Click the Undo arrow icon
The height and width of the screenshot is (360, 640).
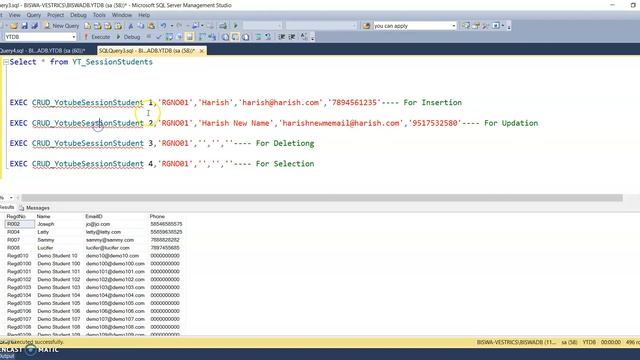(x=163, y=26)
